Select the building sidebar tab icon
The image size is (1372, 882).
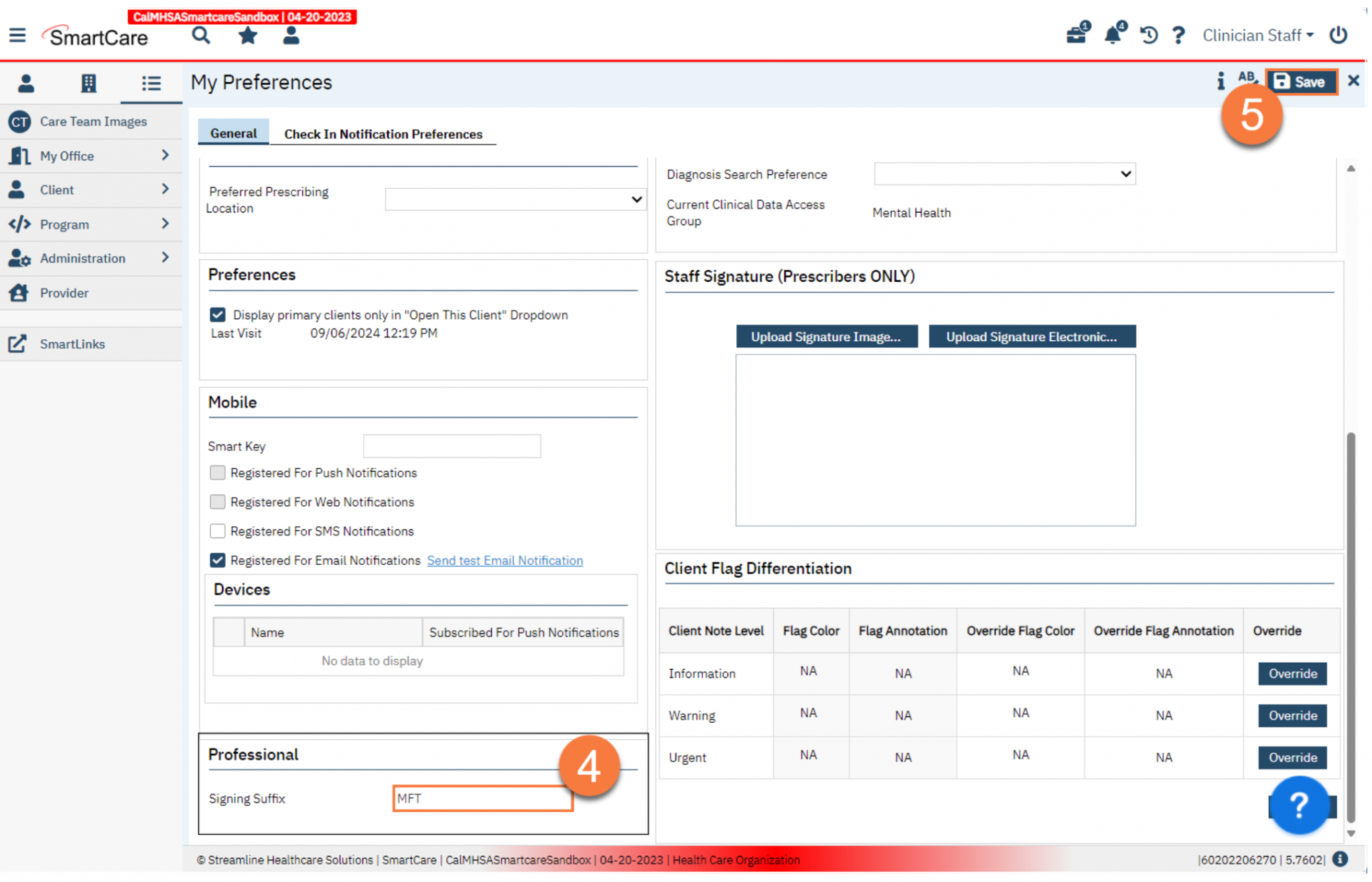click(88, 83)
